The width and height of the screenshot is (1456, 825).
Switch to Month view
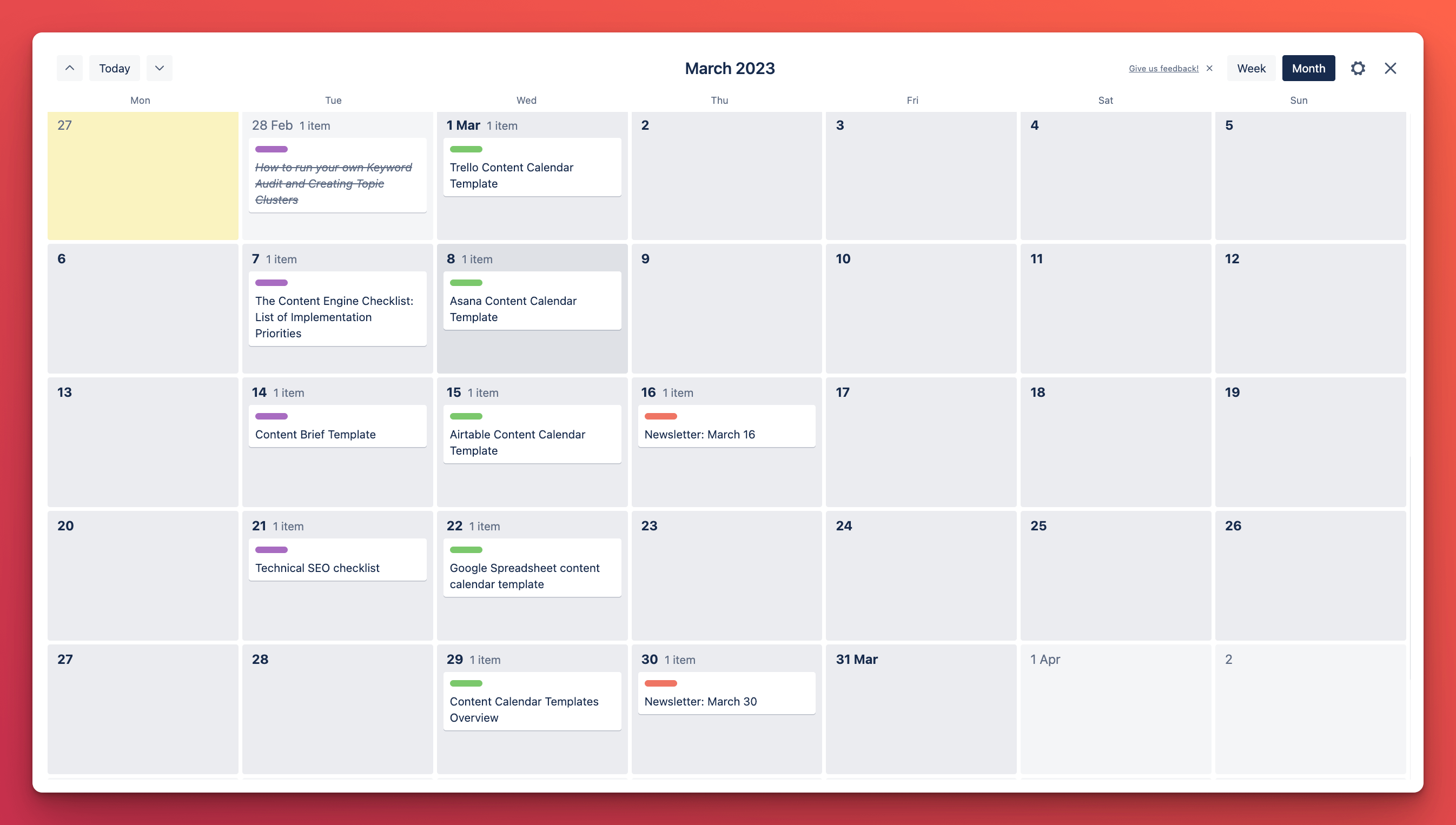pos(1308,68)
